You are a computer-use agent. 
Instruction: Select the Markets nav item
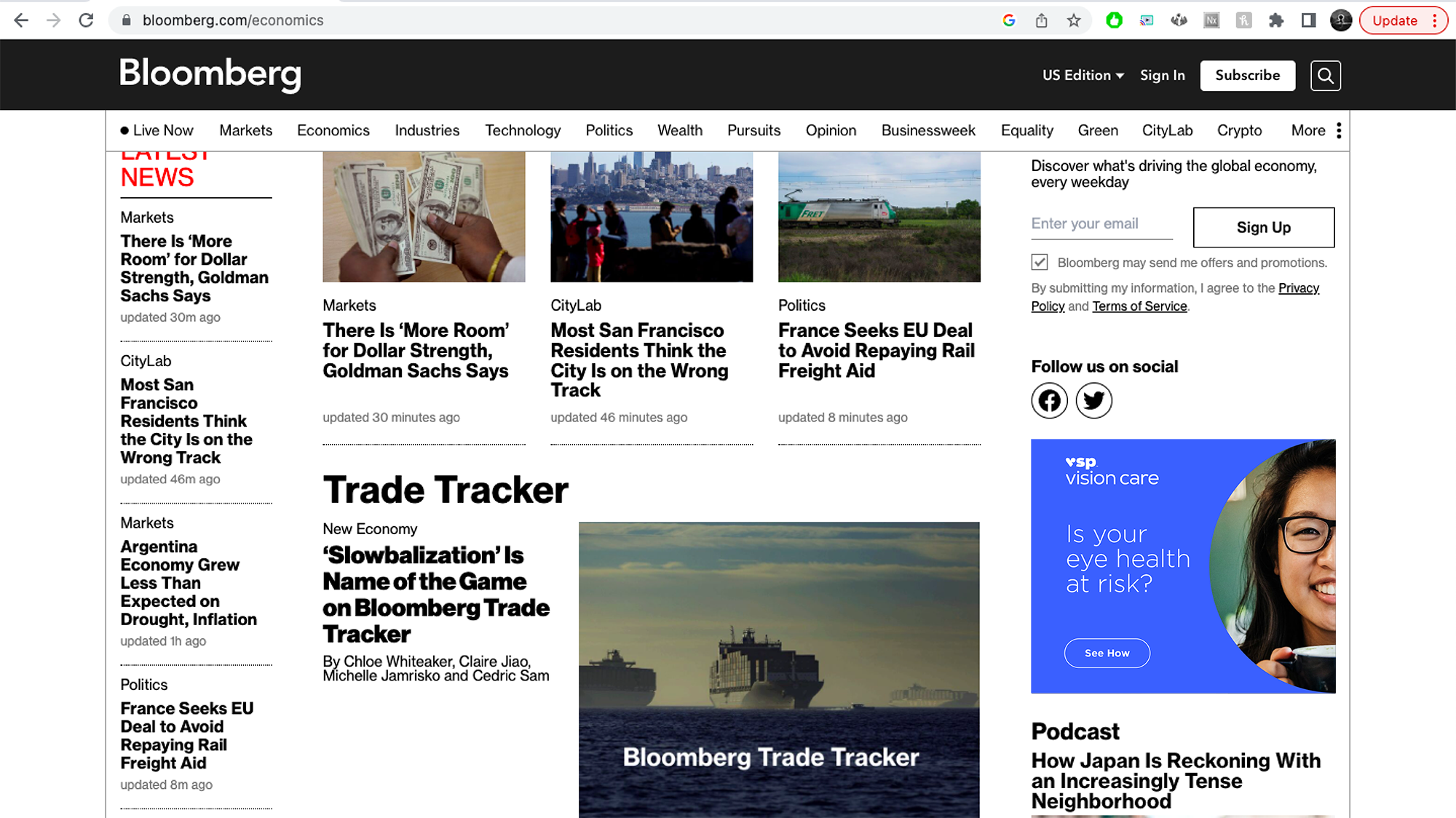tap(246, 131)
